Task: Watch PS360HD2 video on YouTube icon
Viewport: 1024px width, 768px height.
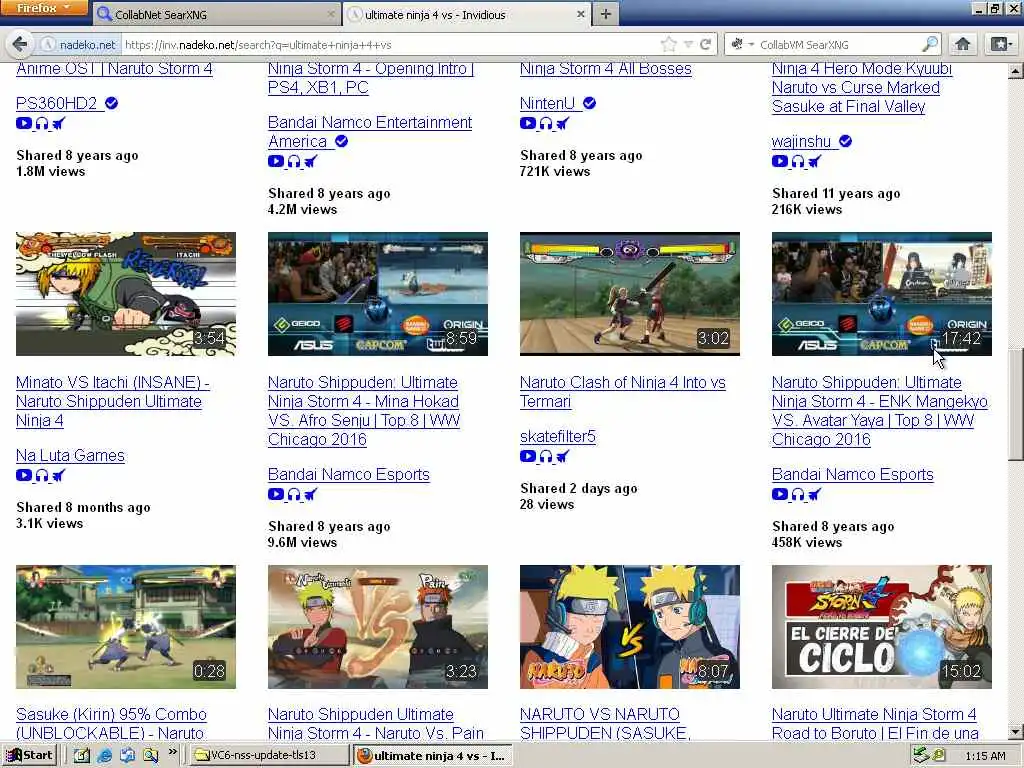Action: tap(24, 123)
